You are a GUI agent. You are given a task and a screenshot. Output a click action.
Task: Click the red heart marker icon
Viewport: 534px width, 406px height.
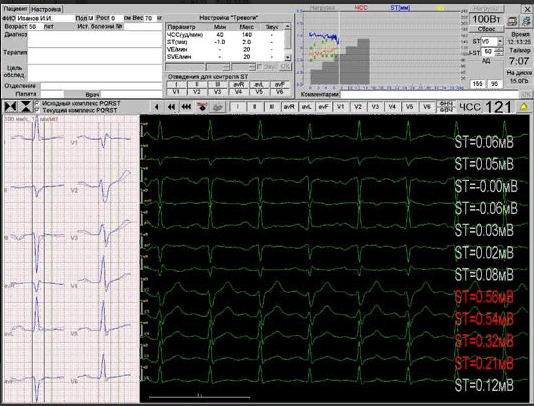pos(202,107)
